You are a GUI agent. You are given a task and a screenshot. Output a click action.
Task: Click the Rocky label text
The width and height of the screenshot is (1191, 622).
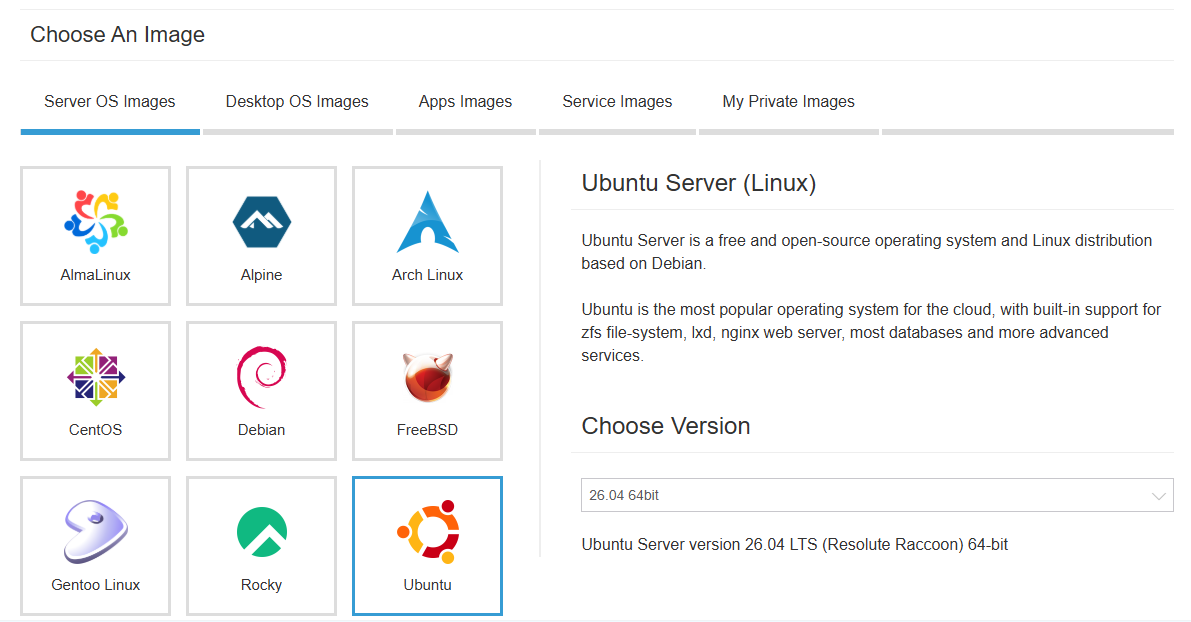(261, 585)
